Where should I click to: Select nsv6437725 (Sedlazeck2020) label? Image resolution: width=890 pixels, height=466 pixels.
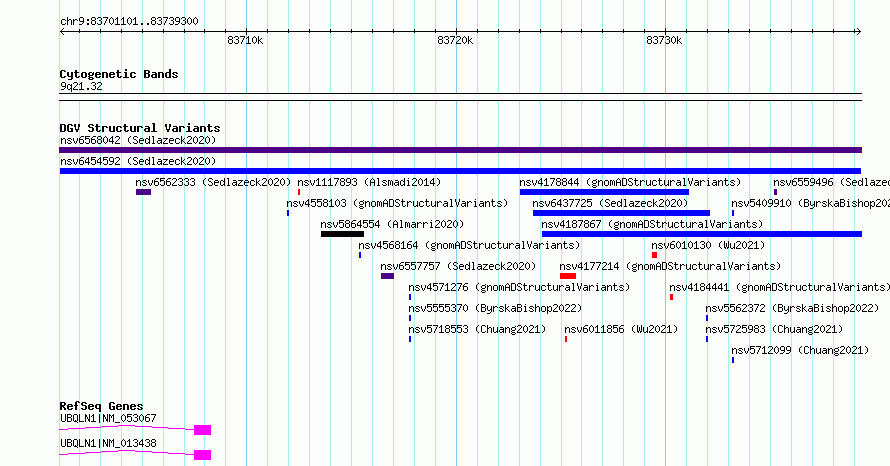[x=610, y=203]
